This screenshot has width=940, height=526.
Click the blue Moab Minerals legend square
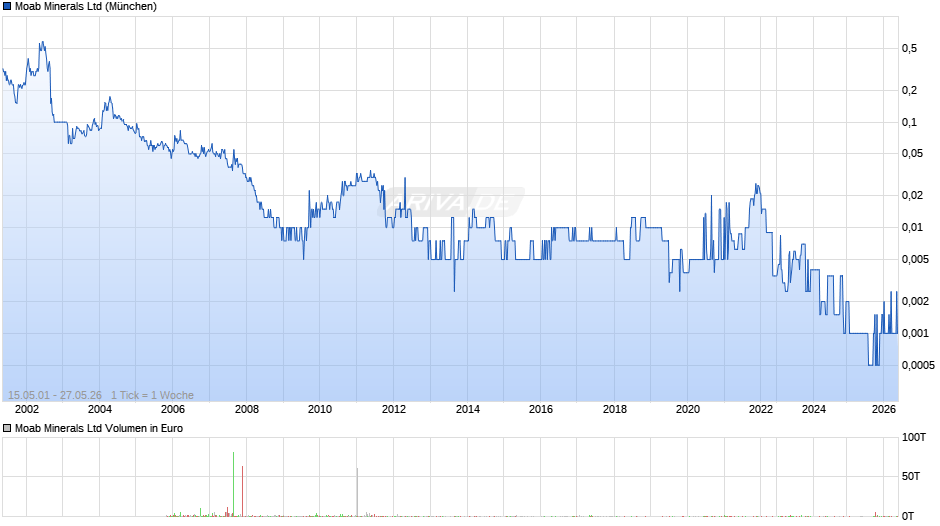(7, 7)
